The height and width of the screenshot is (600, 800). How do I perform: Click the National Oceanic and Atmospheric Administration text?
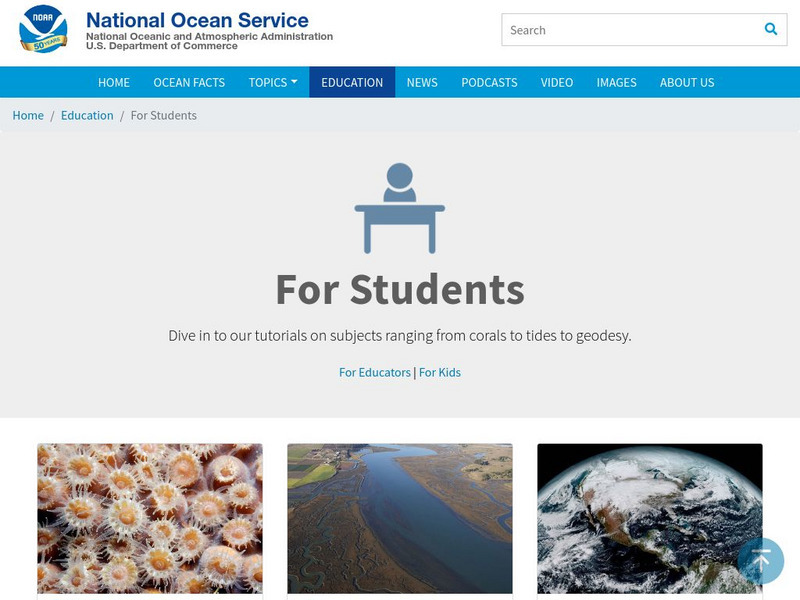(209, 36)
